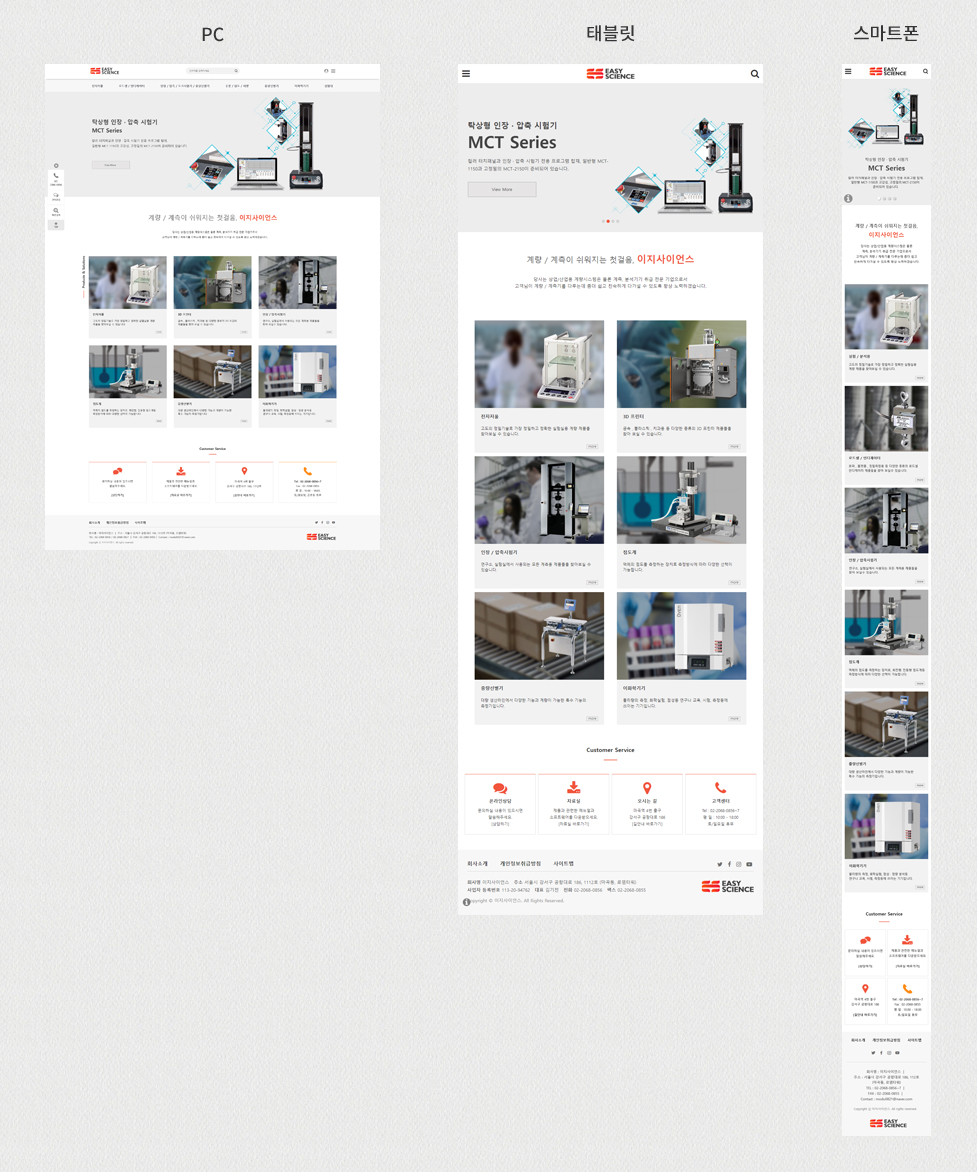Click search magnifier icon in tablet header
Viewport: 977px width, 1172px height.
pos(754,74)
